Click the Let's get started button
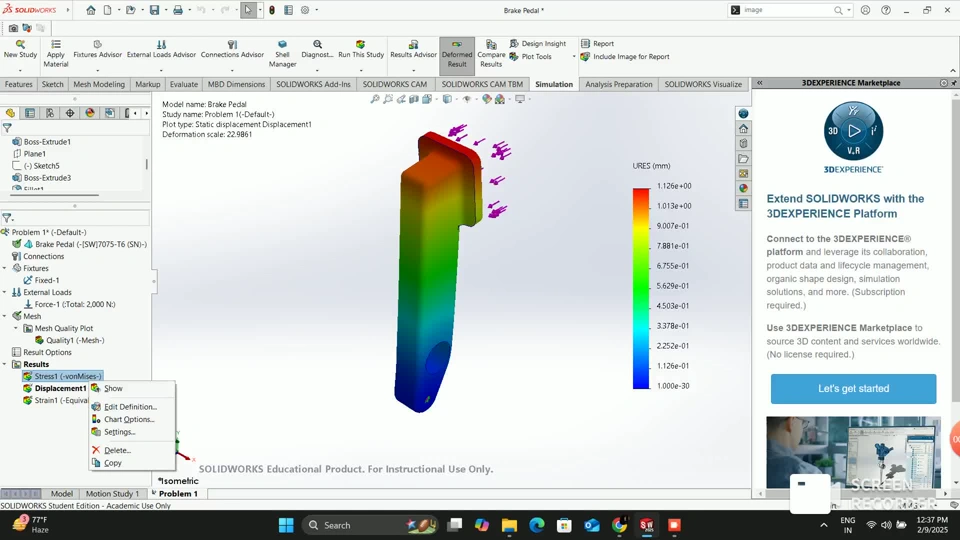This screenshot has height=540, width=960. click(853, 389)
